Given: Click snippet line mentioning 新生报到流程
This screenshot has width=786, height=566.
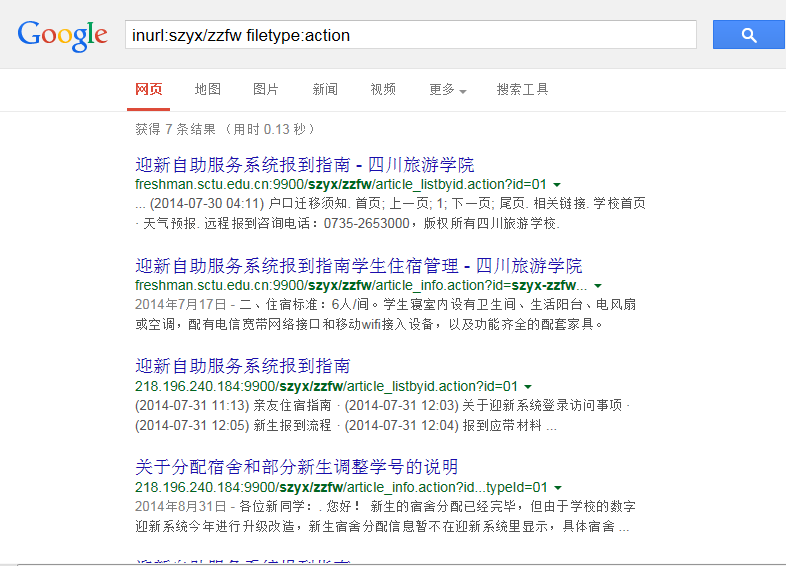Looking at the screenshot, I should (x=345, y=426).
